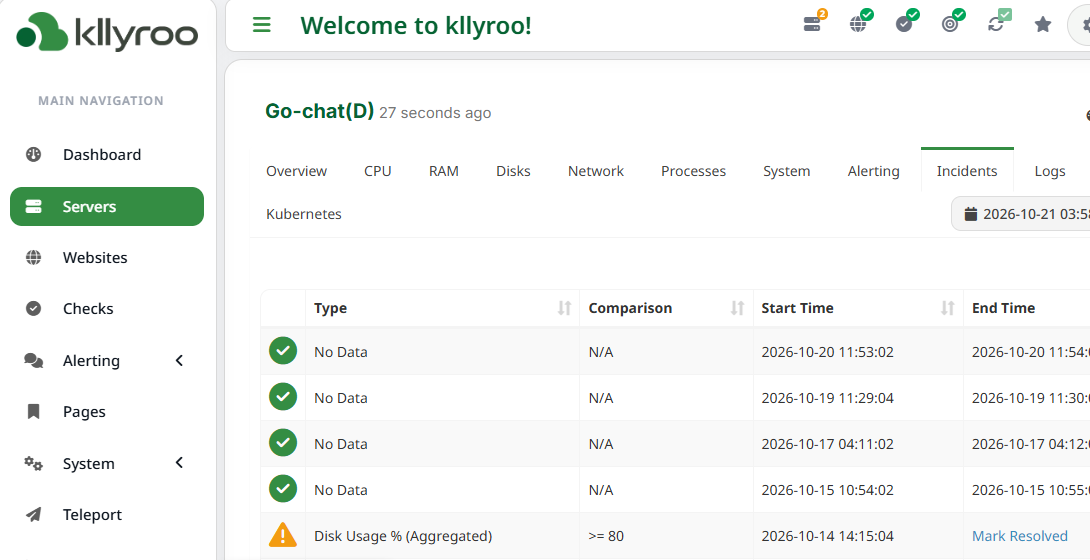Screen dimensions: 1090x560
Task: Switch to the Disks tab
Action: coord(513,171)
